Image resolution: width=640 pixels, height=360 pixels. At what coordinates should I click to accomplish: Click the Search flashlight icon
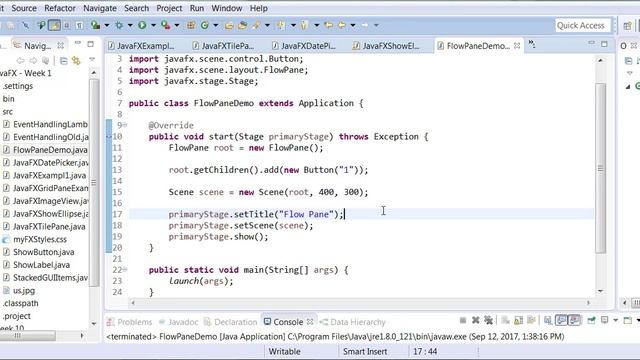(256, 25)
